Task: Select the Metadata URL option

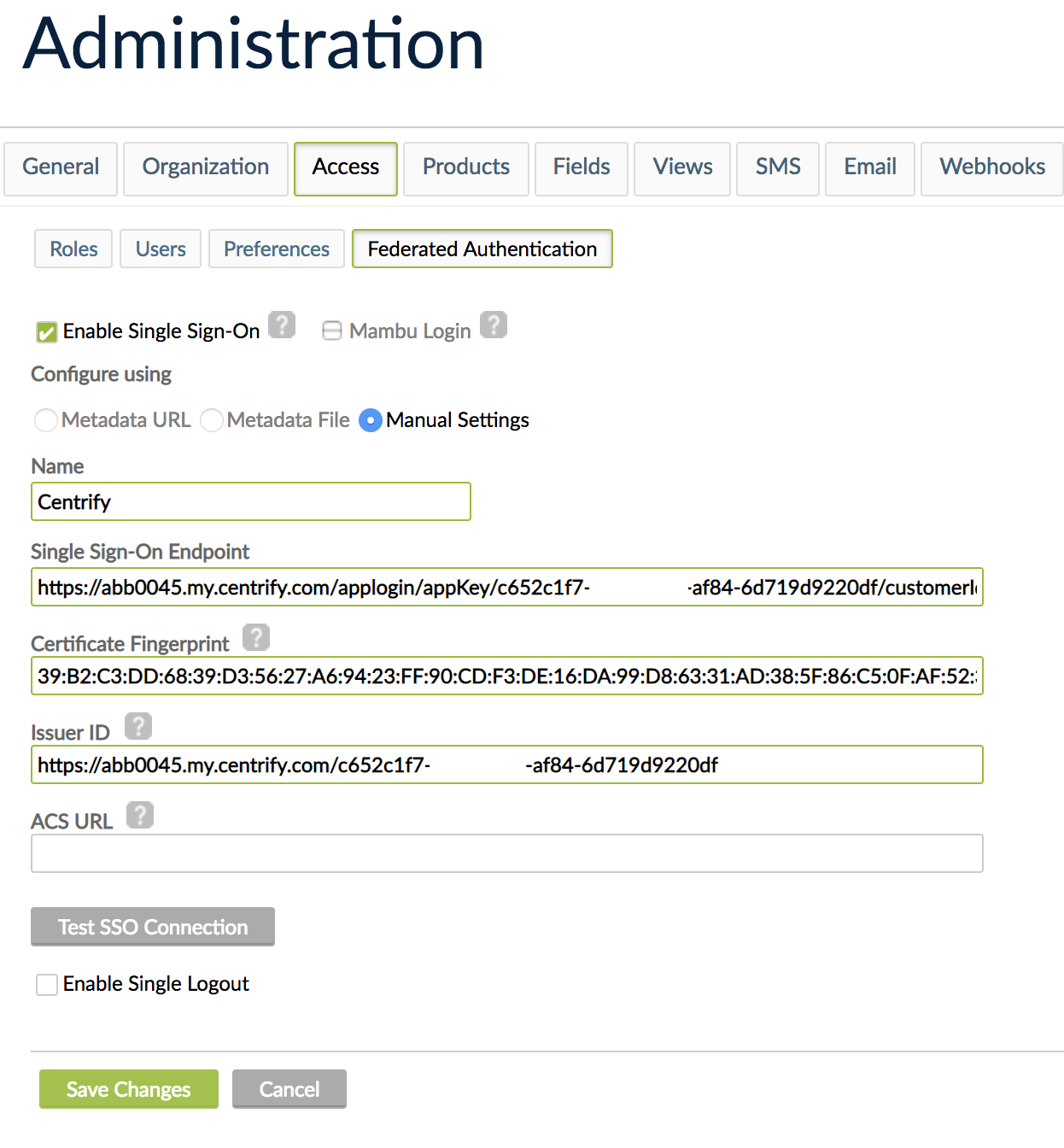Action: [x=46, y=420]
